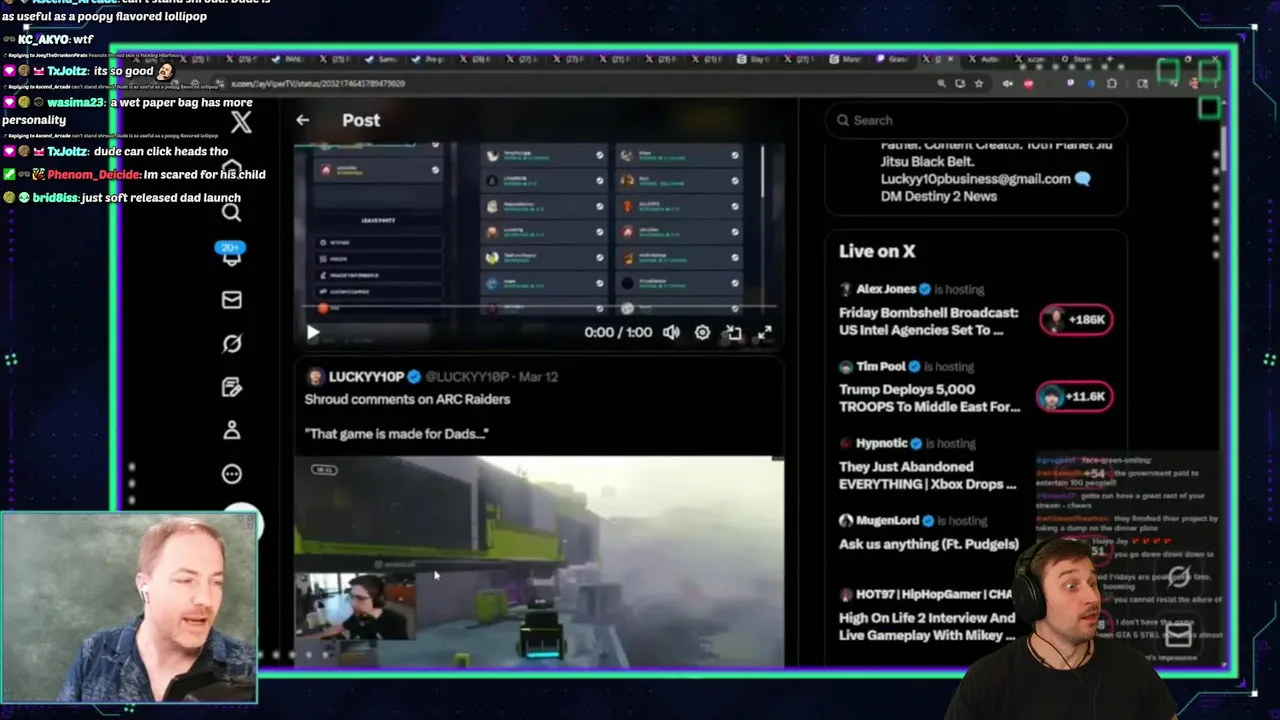Viewport: 1280px width, 720px height.
Task: Play the embedded video
Action: click(x=312, y=333)
